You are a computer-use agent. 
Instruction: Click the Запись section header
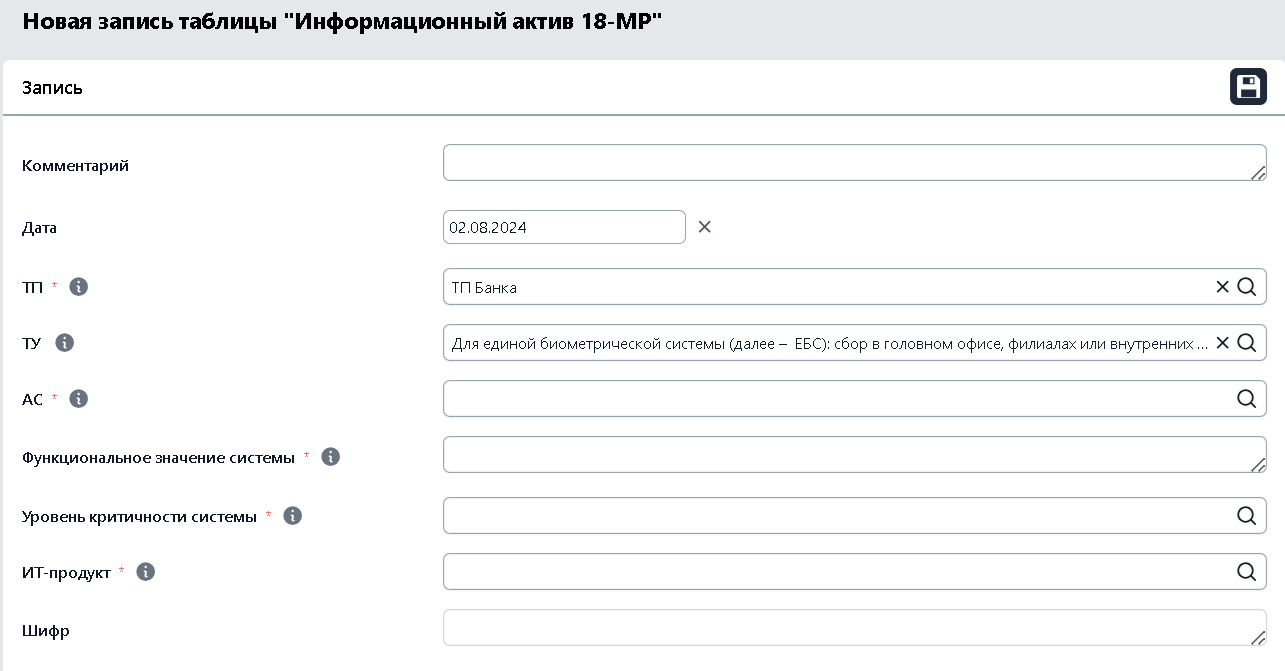pyautogui.click(x=52, y=88)
